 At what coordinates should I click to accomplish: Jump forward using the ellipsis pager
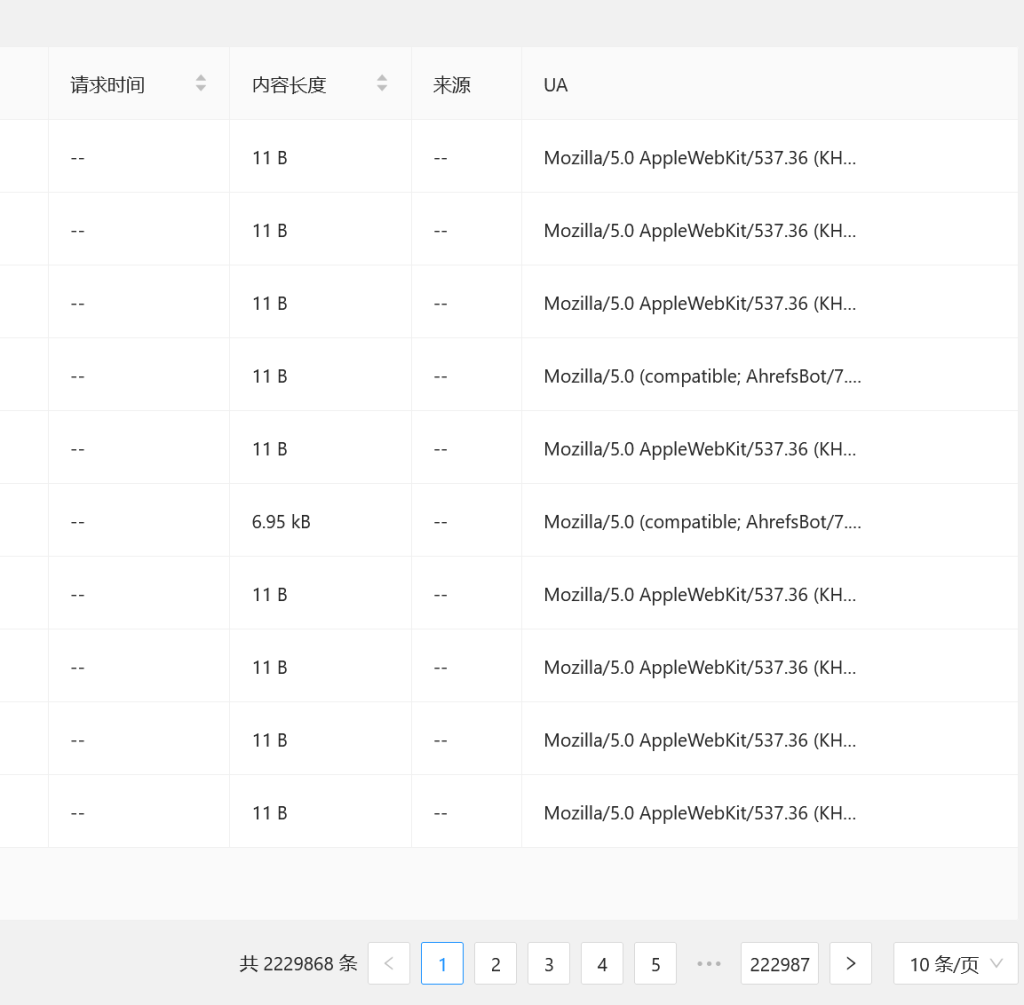[x=709, y=963]
